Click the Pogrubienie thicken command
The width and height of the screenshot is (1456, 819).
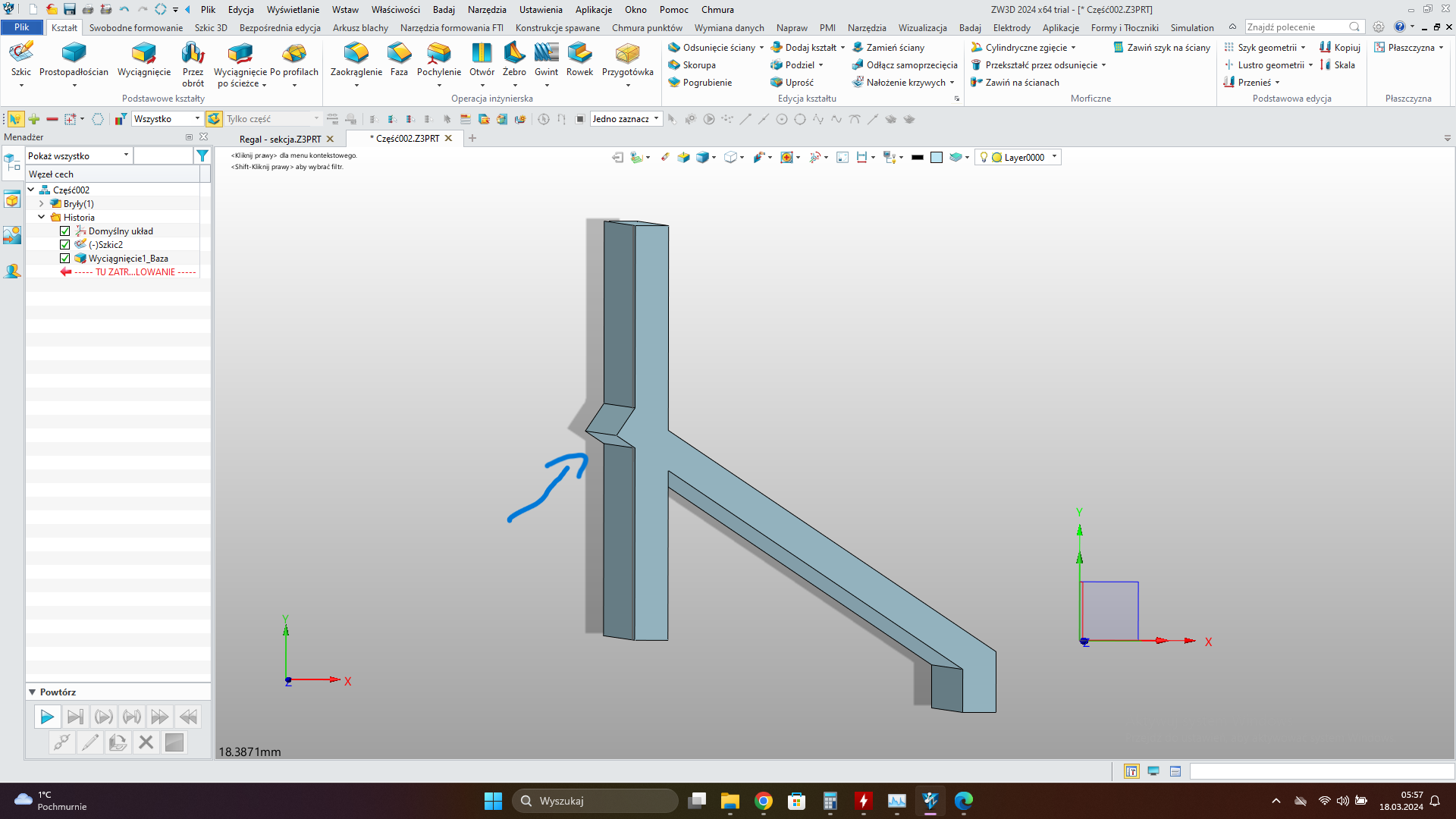(x=700, y=83)
